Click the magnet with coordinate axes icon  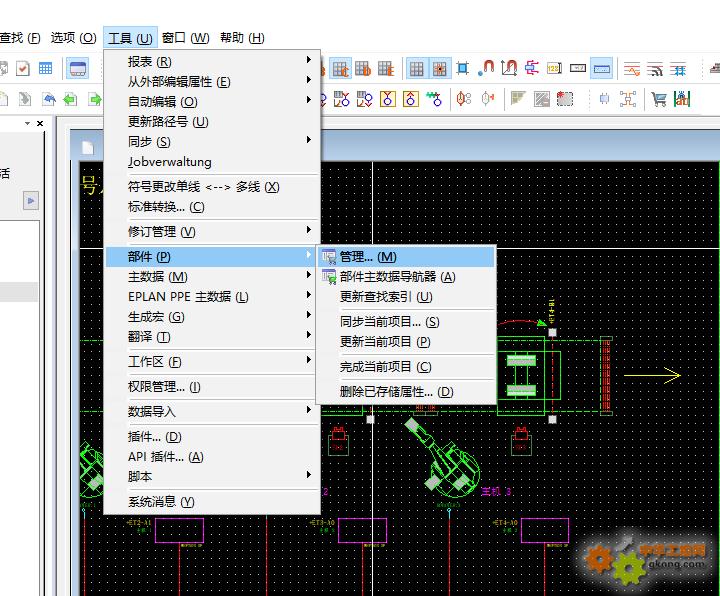click(x=509, y=68)
